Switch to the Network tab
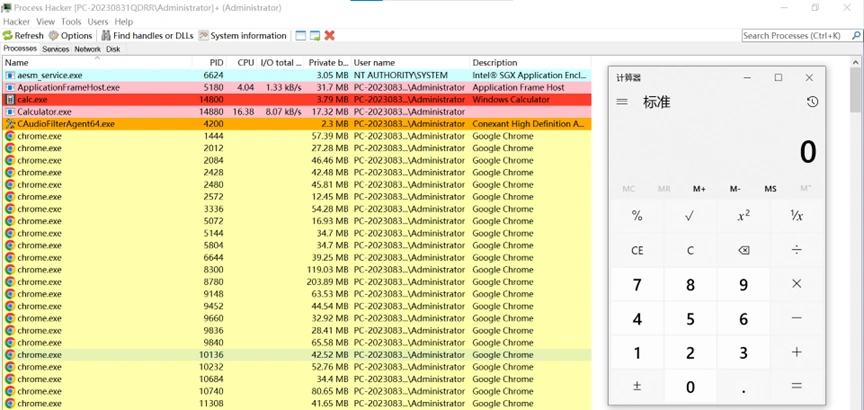Image resolution: width=864 pixels, height=410 pixels. pyautogui.click(x=88, y=49)
